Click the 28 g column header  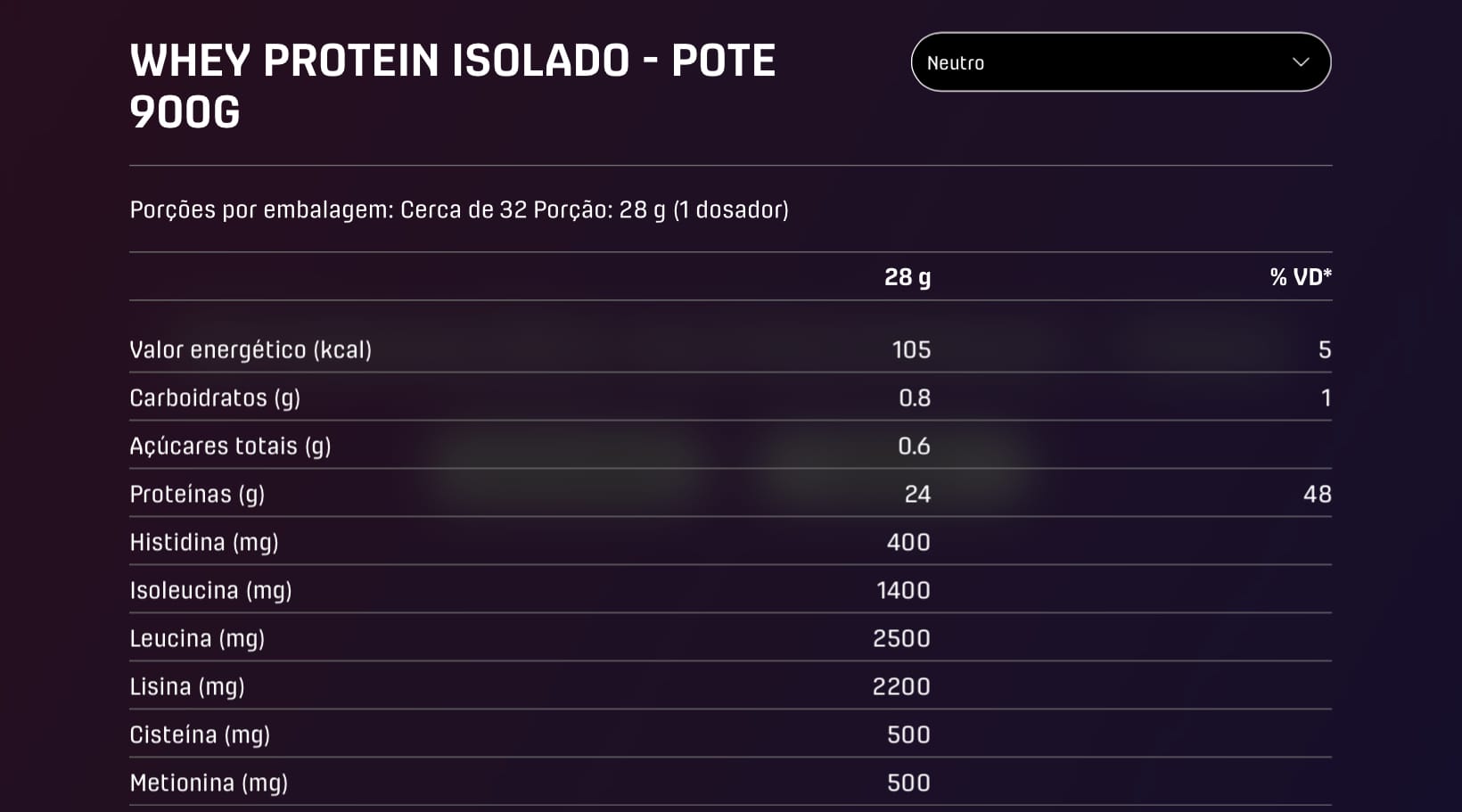tap(907, 277)
